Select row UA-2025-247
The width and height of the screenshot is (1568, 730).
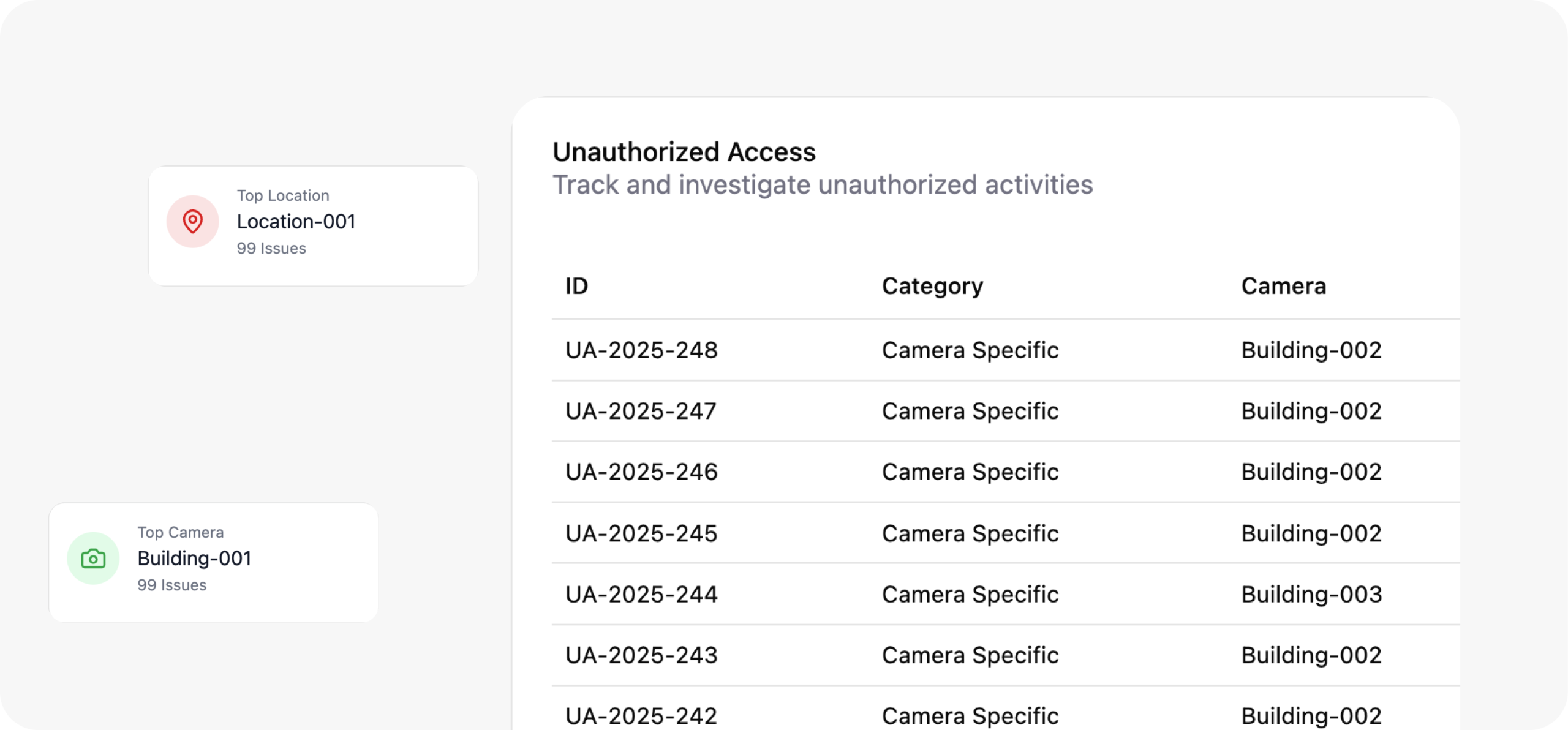click(640, 411)
